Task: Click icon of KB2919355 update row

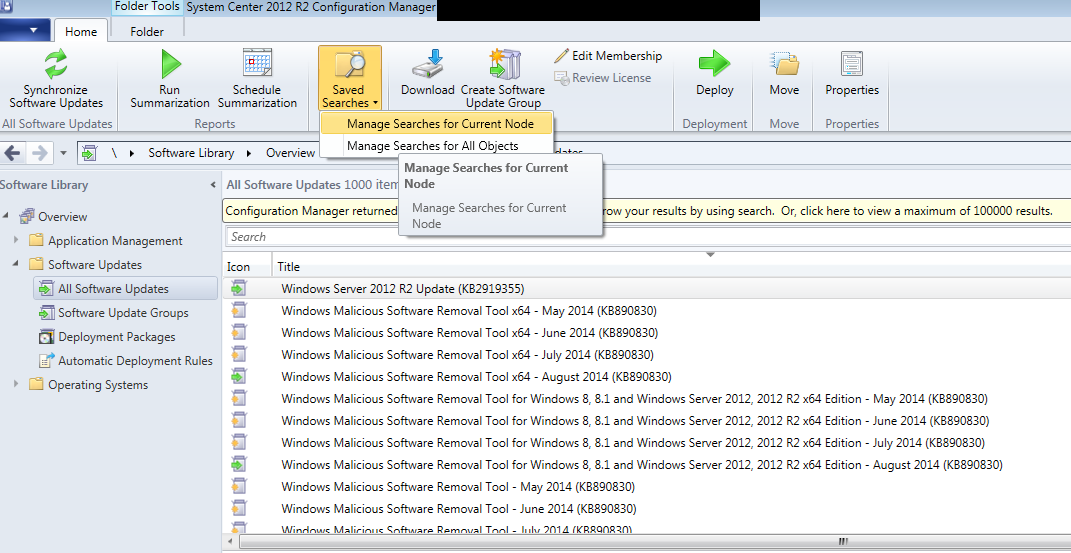Action: coord(238,289)
